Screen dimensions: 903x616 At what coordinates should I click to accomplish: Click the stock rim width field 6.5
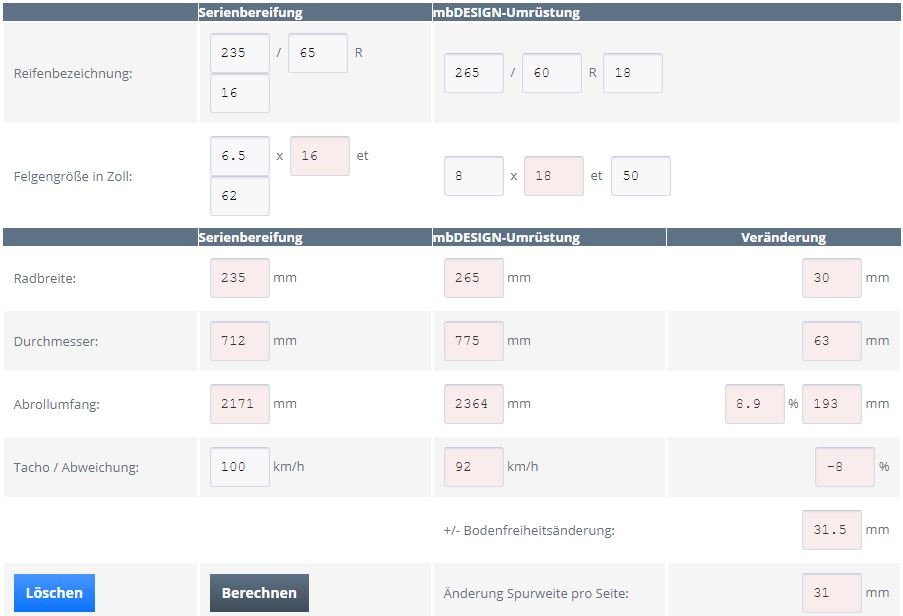coord(240,156)
